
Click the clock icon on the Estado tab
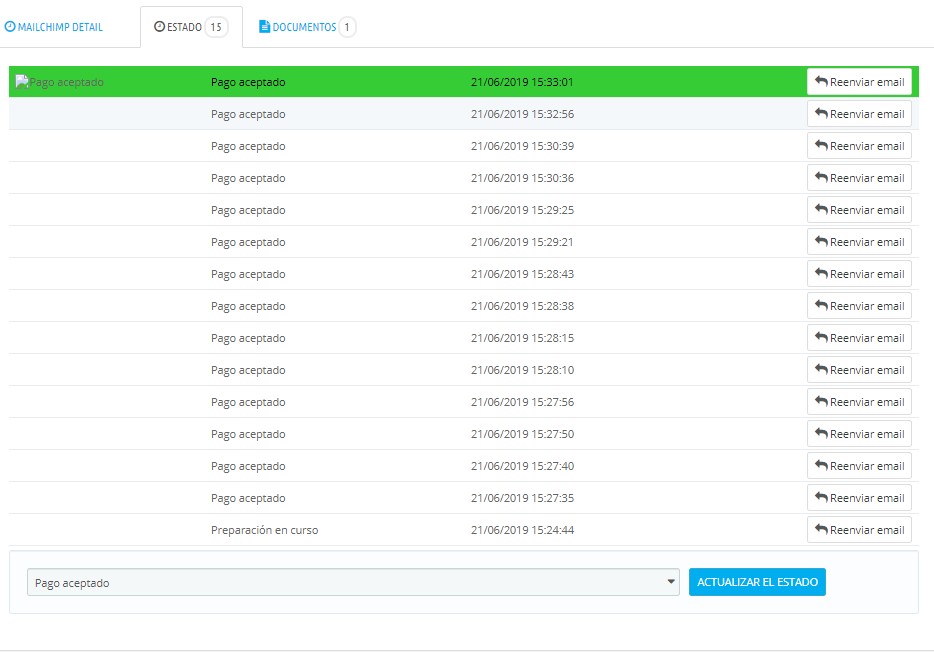point(160,27)
